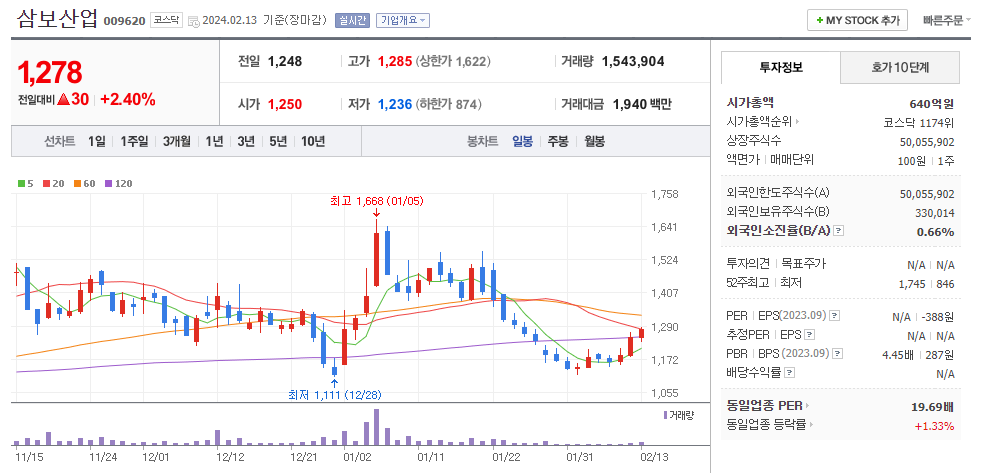Click the 거래대금 value 1,940 백만
The image size is (982, 473).
(x=641, y=105)
